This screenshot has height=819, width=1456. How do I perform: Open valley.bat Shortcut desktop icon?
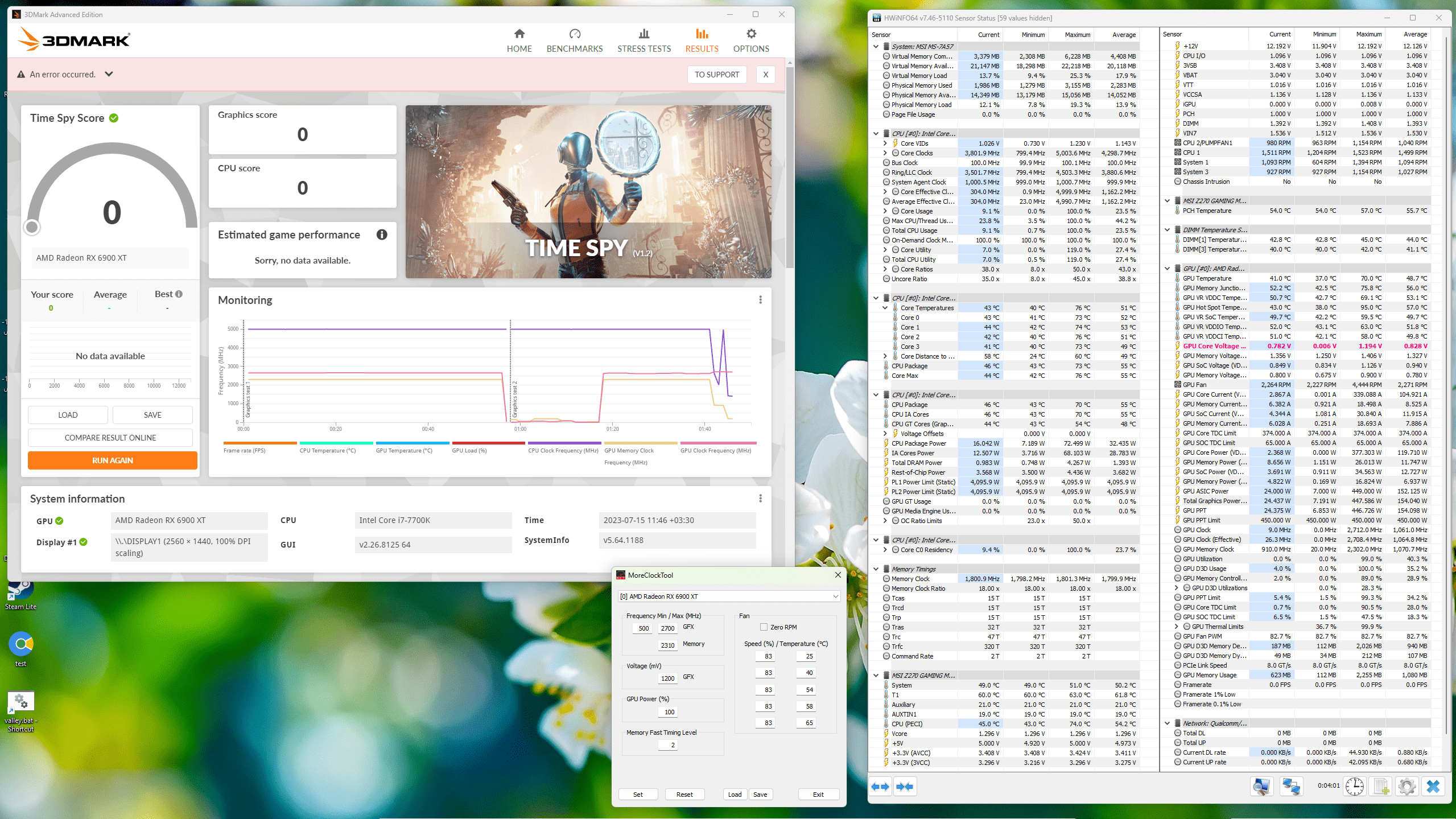pos(20,711)
